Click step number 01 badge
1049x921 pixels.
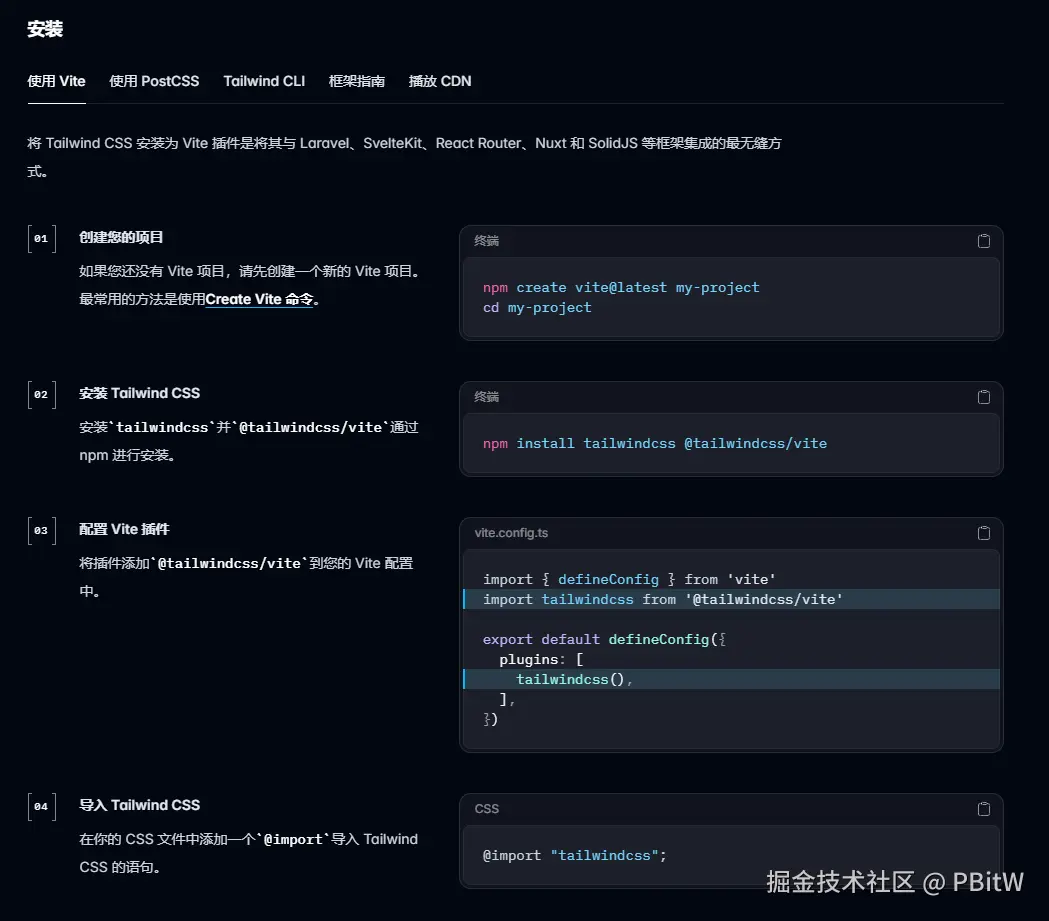click(41, 239)
